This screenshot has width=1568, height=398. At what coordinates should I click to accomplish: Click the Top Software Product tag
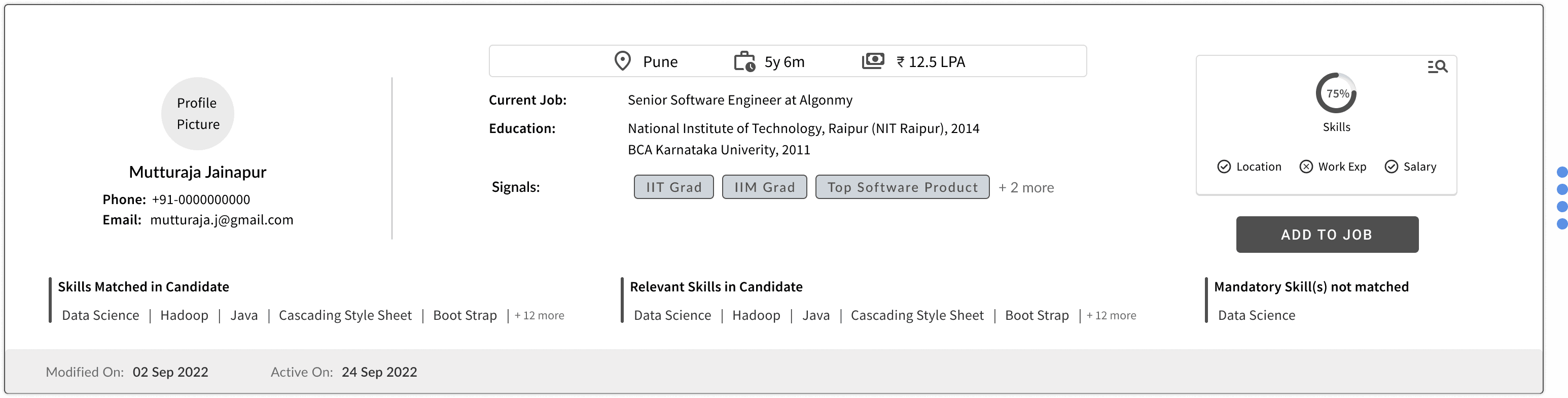point(902,187)
